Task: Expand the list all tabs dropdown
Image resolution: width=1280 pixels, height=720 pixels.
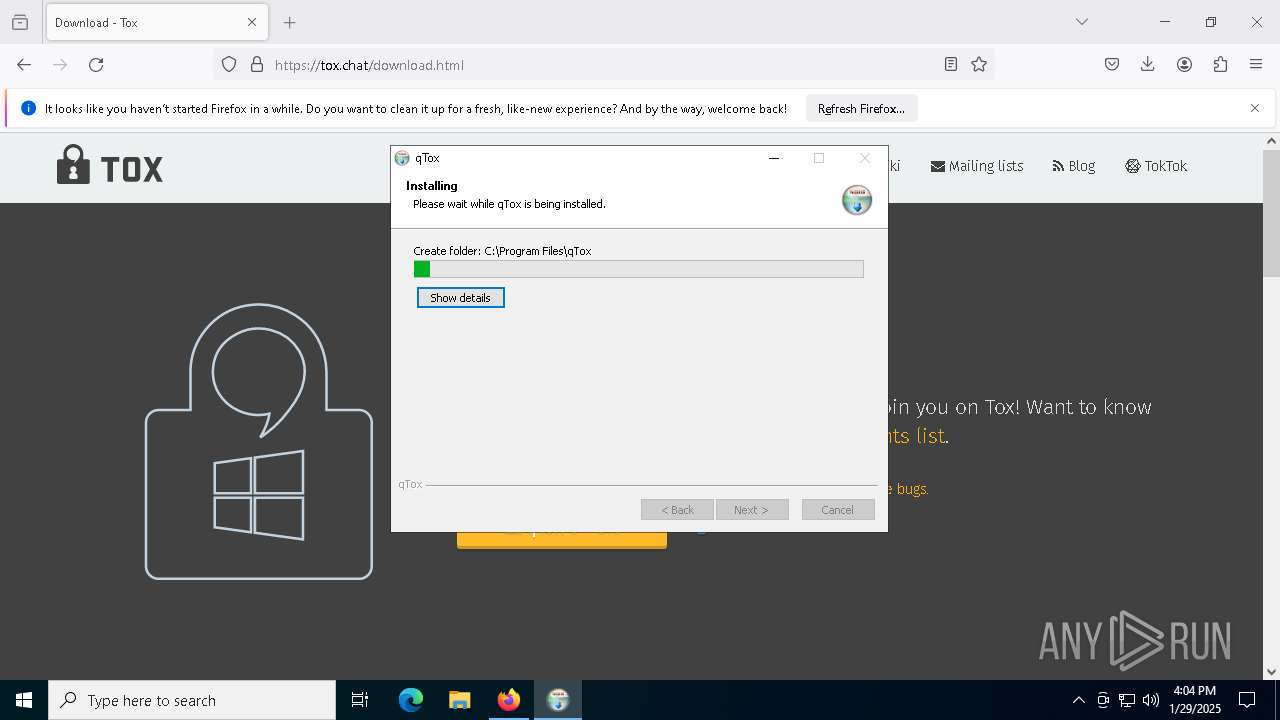Action: pos(1082,22)
